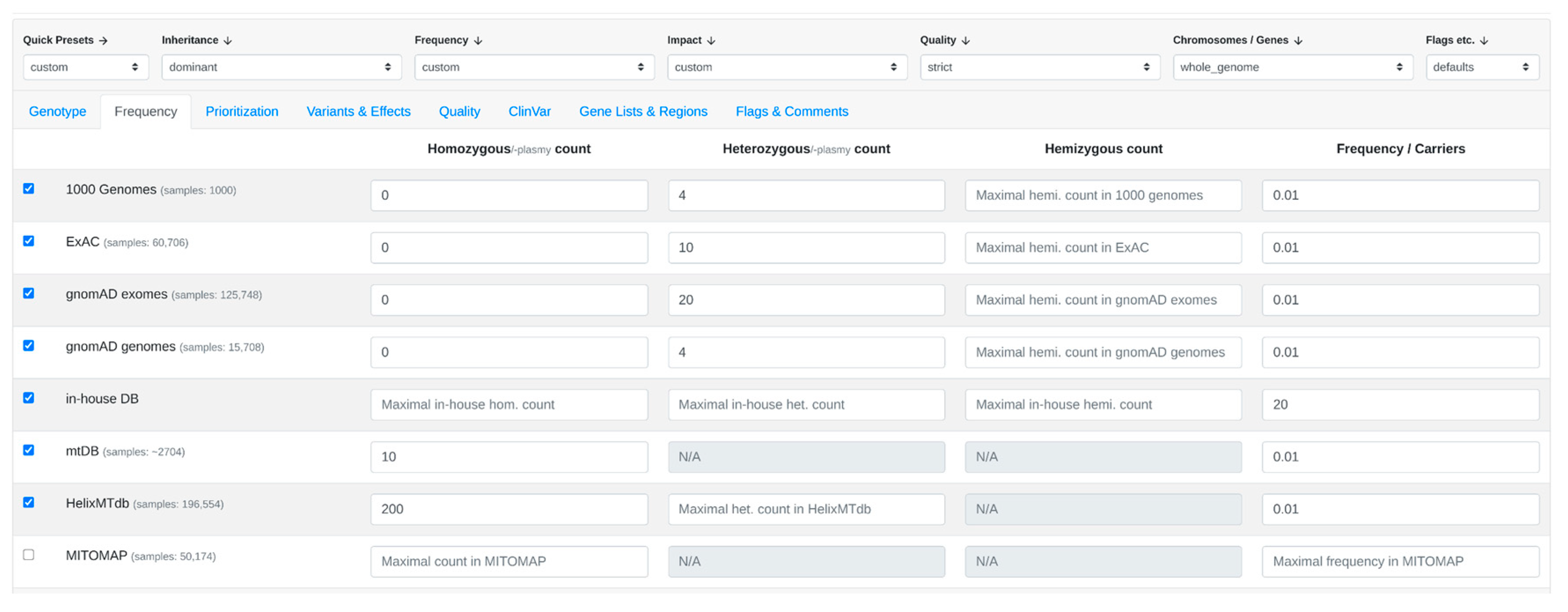This screenshot has height=612, width=1568.
Task: Open the Flags & Comments tab
Action: coord(791,111)
